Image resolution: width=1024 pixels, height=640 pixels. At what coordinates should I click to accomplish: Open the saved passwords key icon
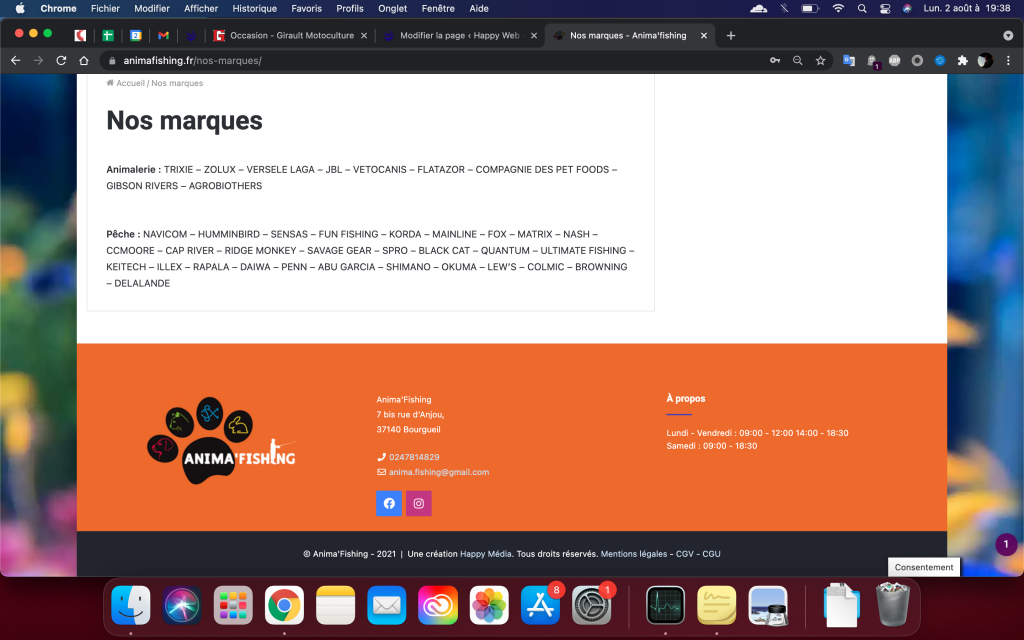(774, 60)
